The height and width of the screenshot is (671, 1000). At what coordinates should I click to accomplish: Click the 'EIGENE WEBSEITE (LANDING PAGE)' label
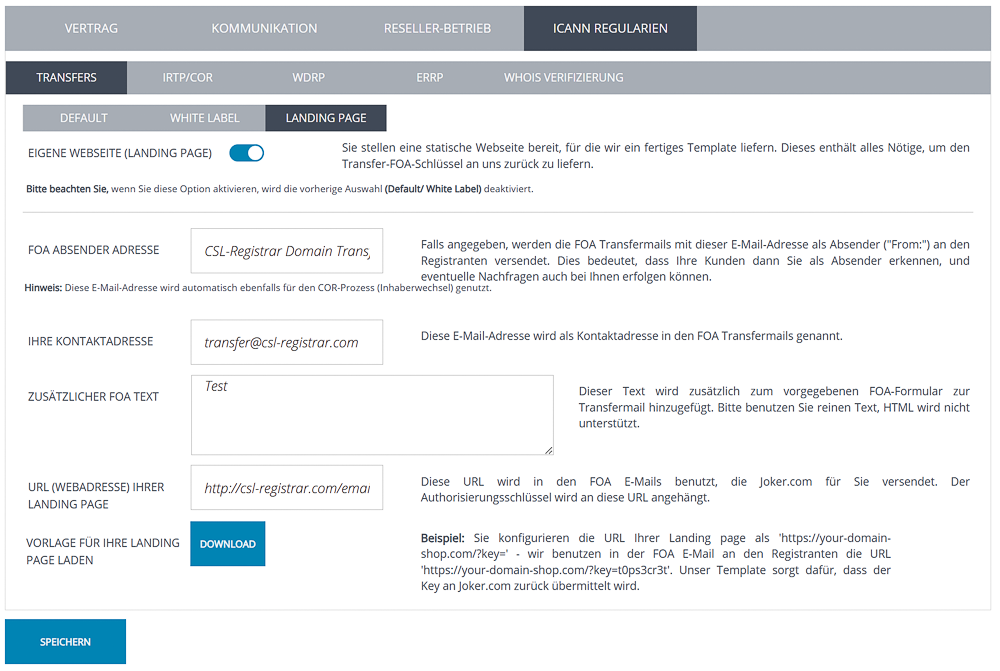point(120,153)
